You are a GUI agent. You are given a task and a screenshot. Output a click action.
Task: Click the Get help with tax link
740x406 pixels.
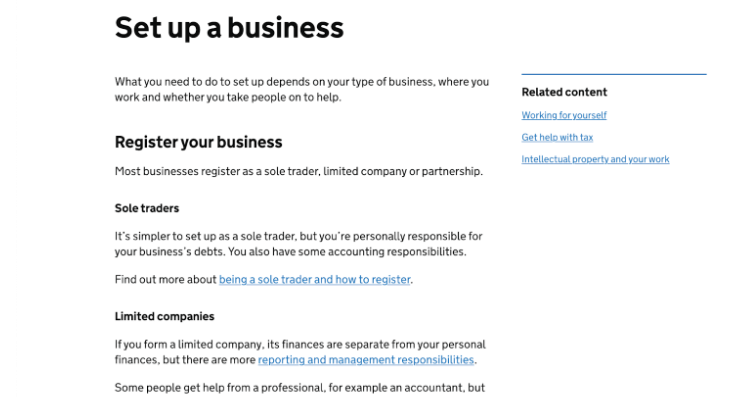pos(557,137)
